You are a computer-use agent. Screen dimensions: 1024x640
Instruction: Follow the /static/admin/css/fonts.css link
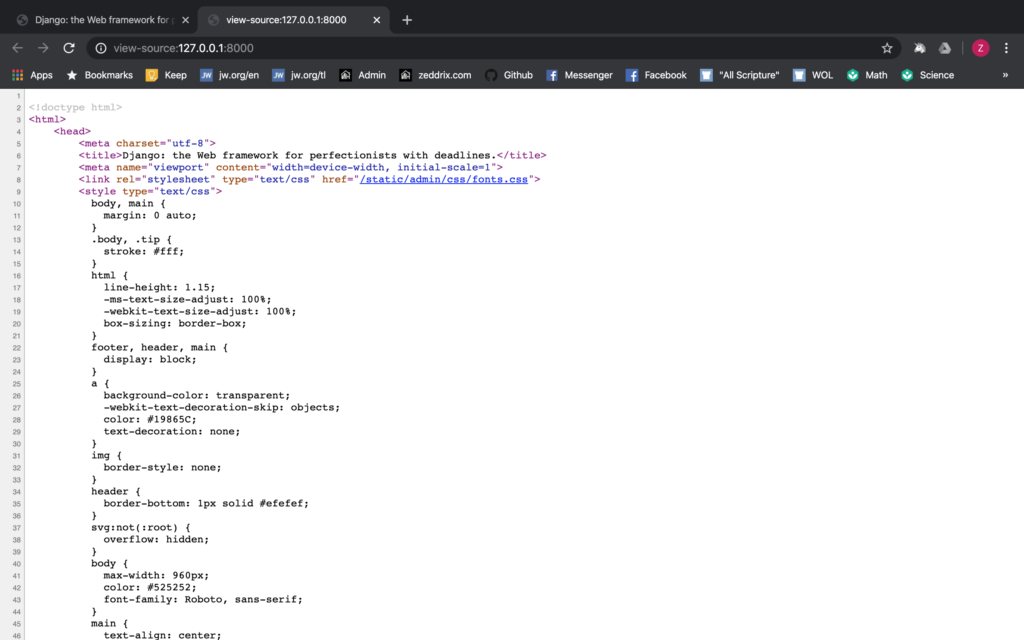[x=443, y=179]
